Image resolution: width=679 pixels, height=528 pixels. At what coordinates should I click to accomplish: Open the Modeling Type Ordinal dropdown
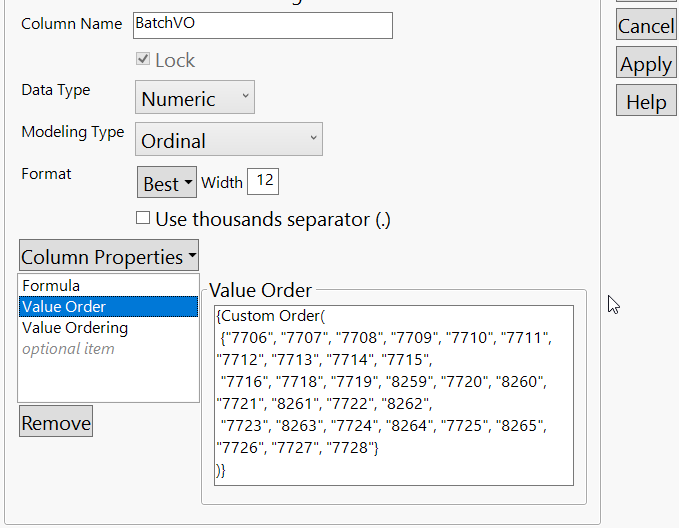click(x=229, y=140)
